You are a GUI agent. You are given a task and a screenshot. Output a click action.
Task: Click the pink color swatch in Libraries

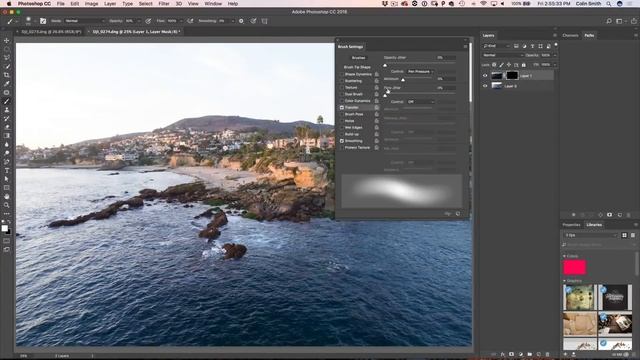575,267
